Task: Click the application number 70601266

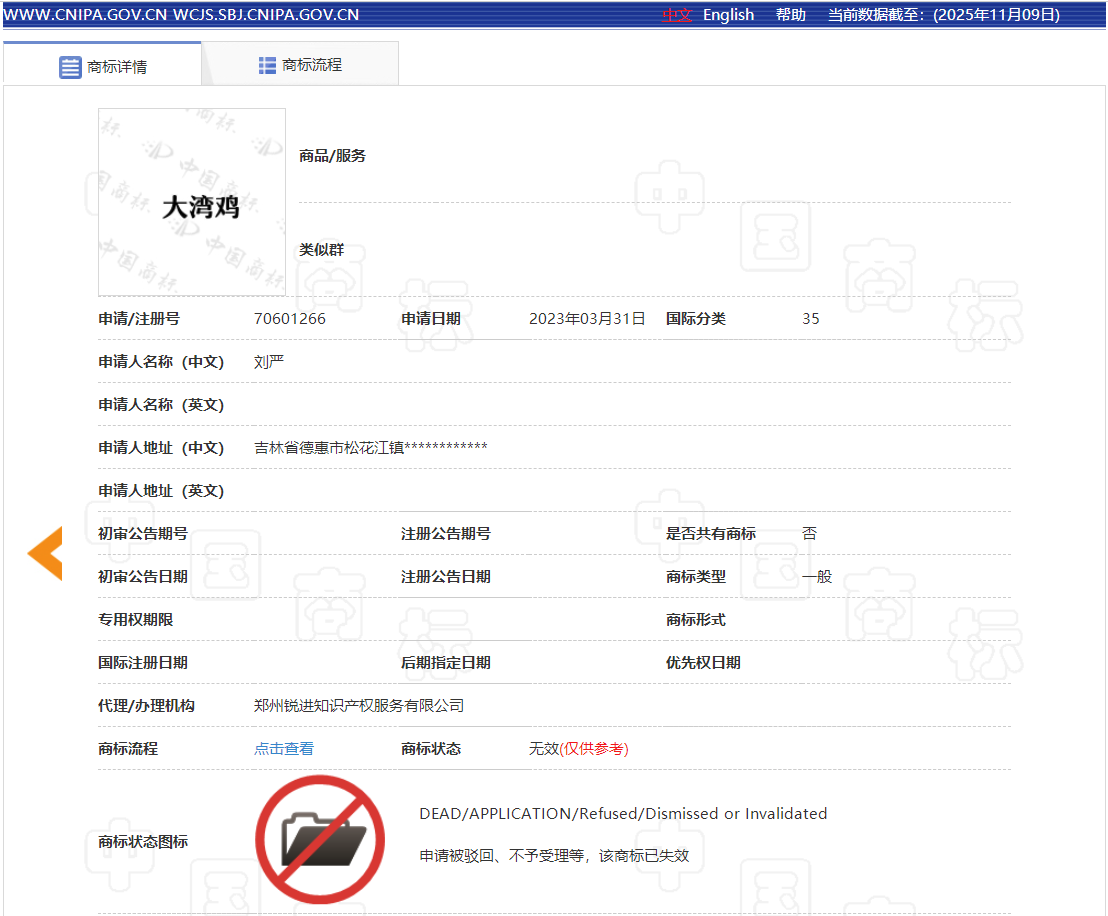Action: point(290,319)
